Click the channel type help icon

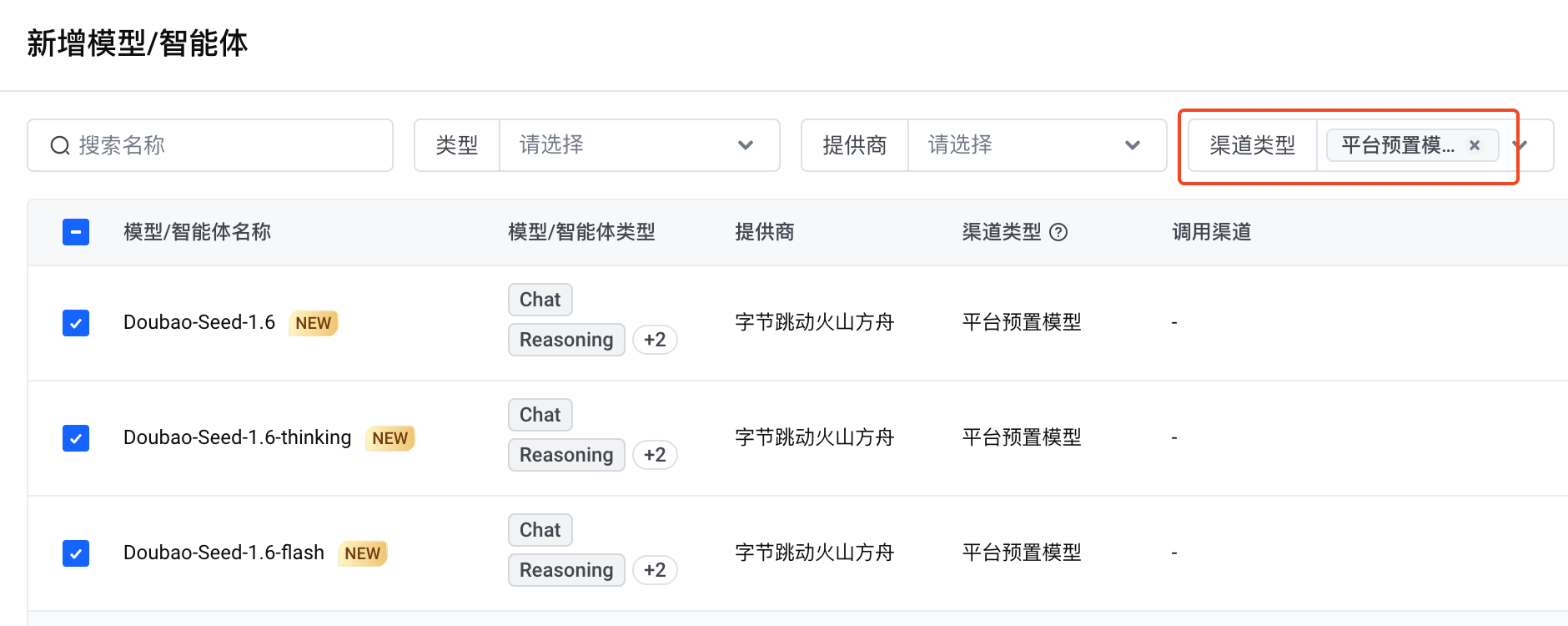click(1058, 232)
